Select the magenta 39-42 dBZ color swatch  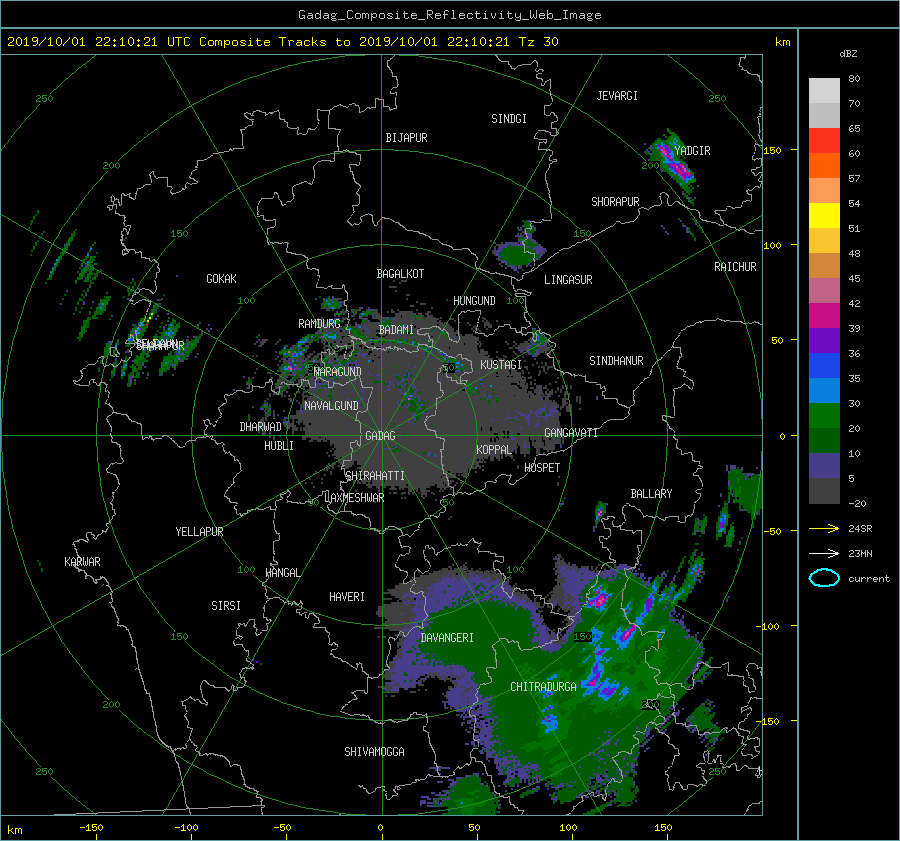tap(824, 315)
